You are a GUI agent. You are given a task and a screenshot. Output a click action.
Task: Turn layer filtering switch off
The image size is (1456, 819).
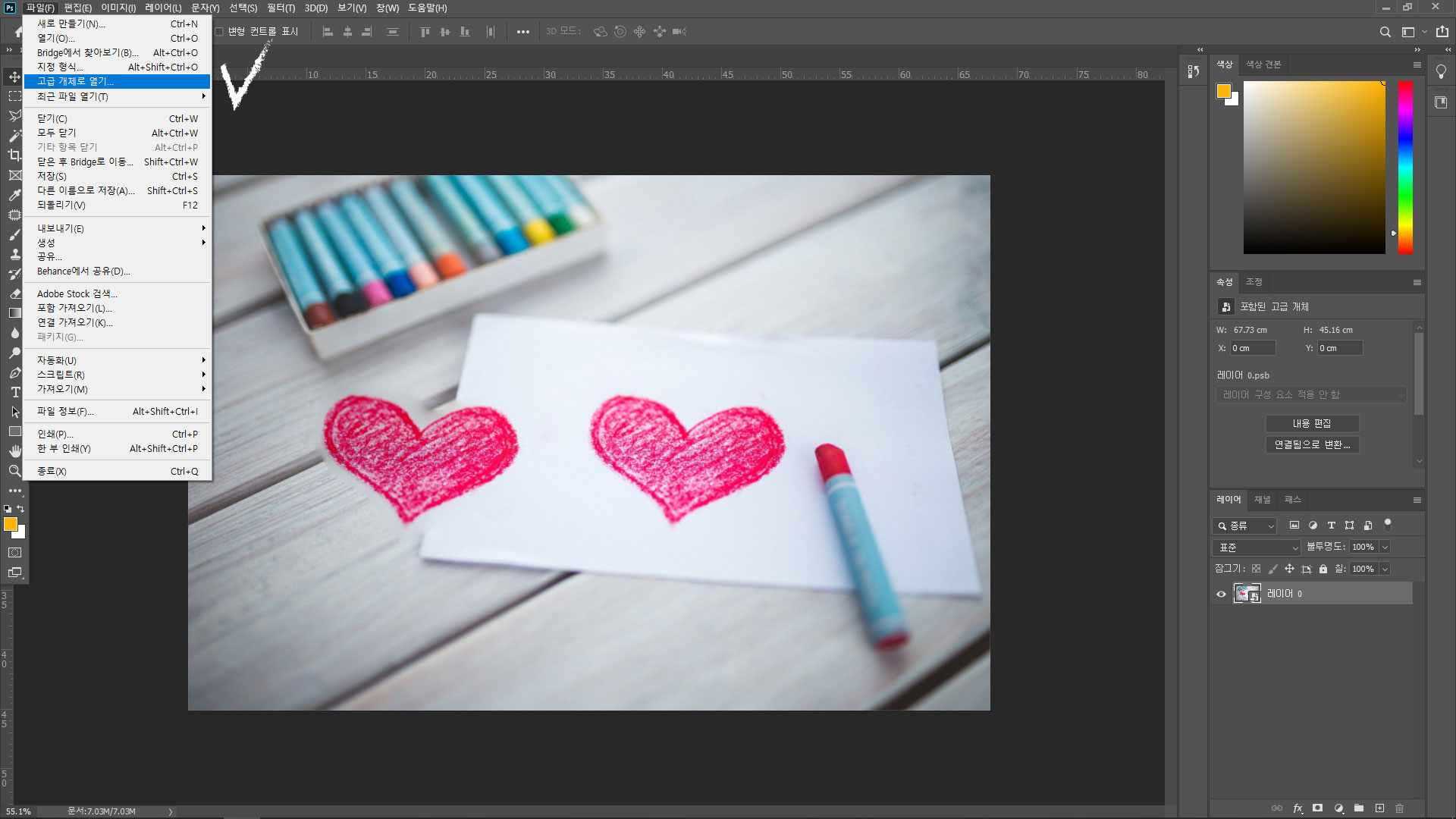(x=1388, y=523)
